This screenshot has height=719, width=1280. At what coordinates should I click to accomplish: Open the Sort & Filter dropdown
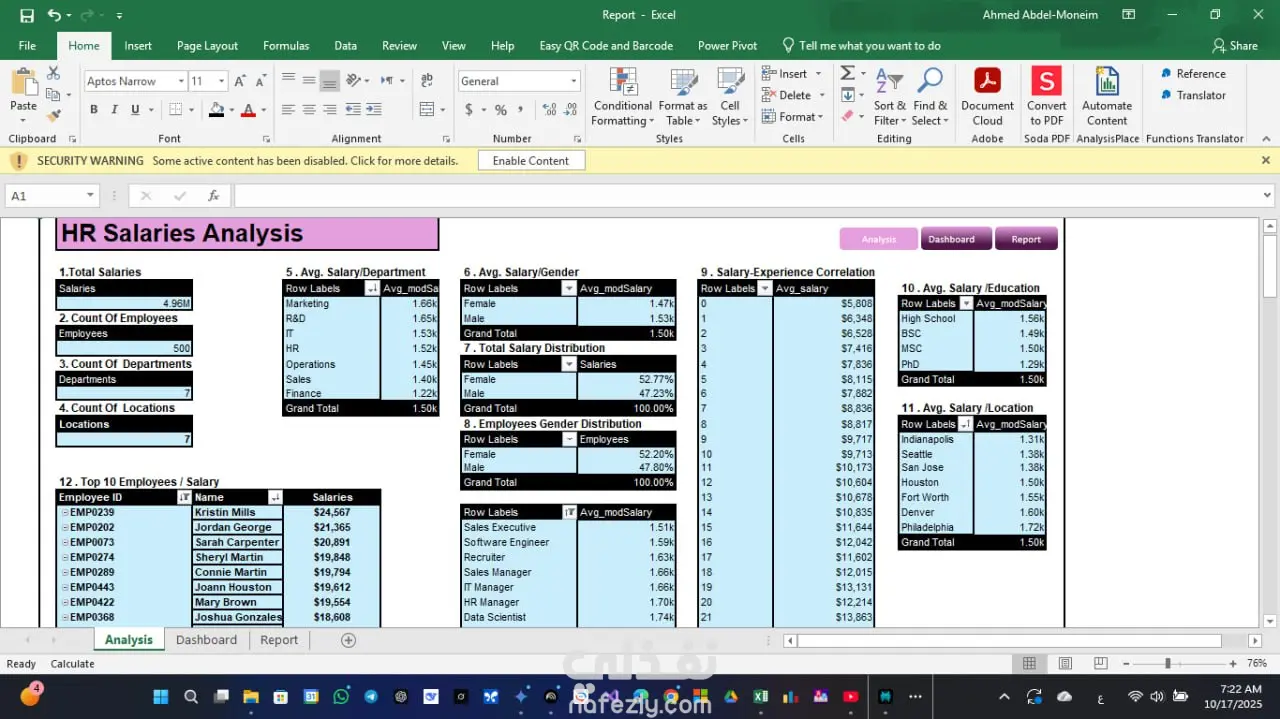pos(889,96)
